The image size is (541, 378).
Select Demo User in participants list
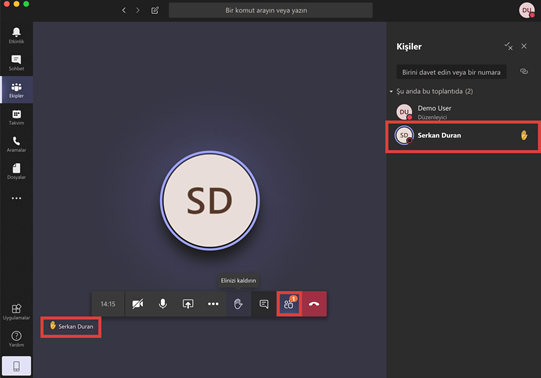click(x=463, y=112)
